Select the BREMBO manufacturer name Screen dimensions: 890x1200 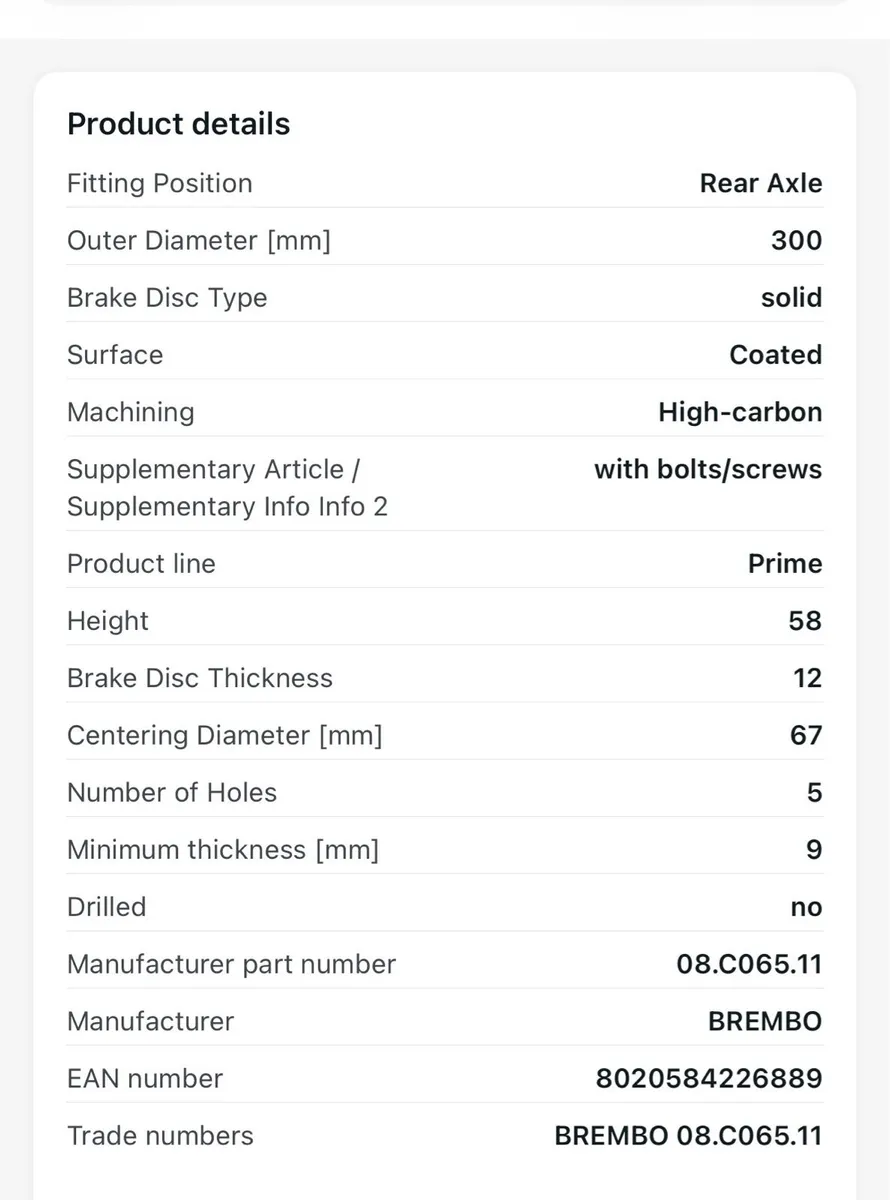click(x=765, y=1021)
